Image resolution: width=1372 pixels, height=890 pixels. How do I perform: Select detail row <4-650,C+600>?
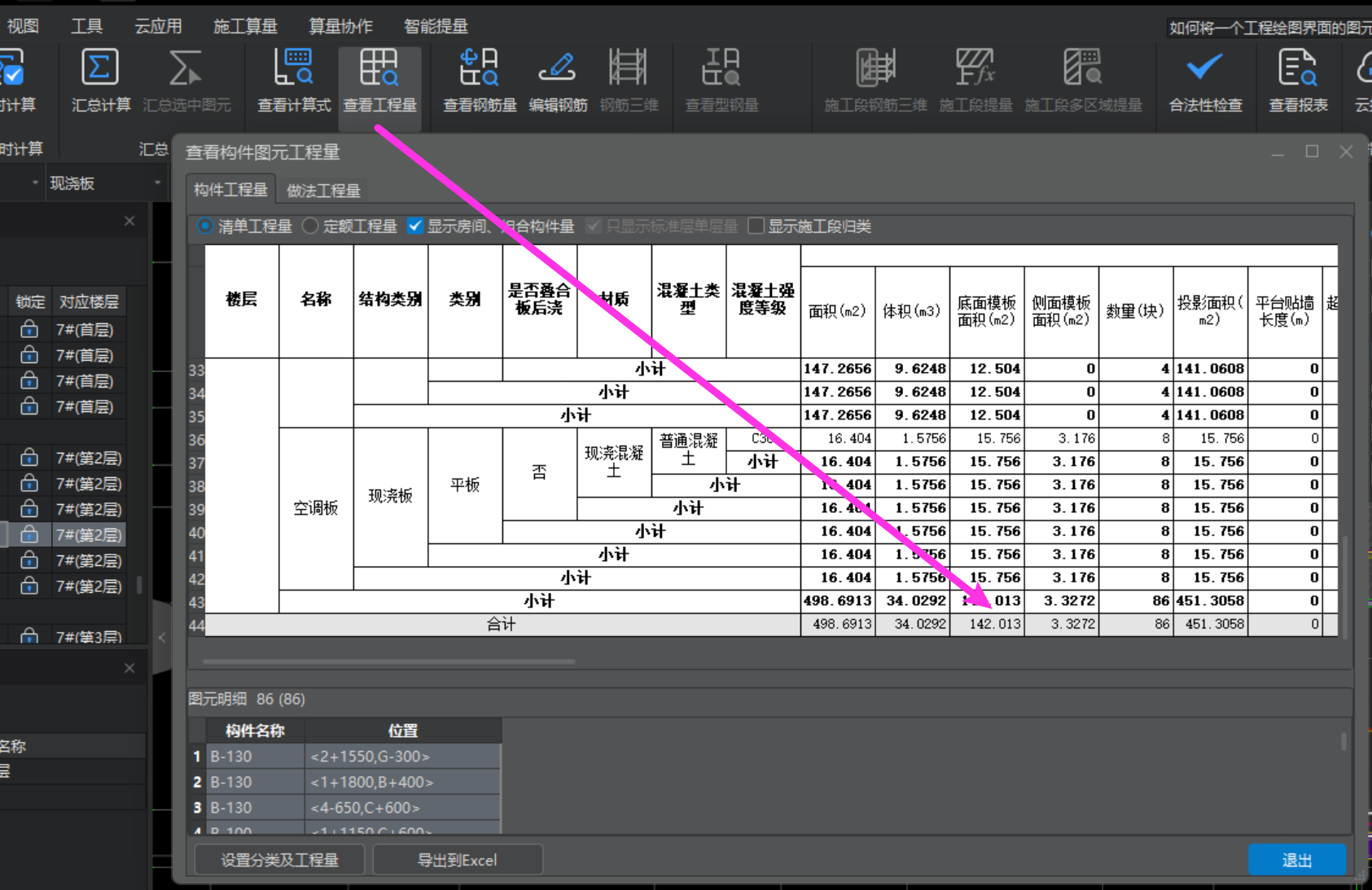tap(353, 808)
